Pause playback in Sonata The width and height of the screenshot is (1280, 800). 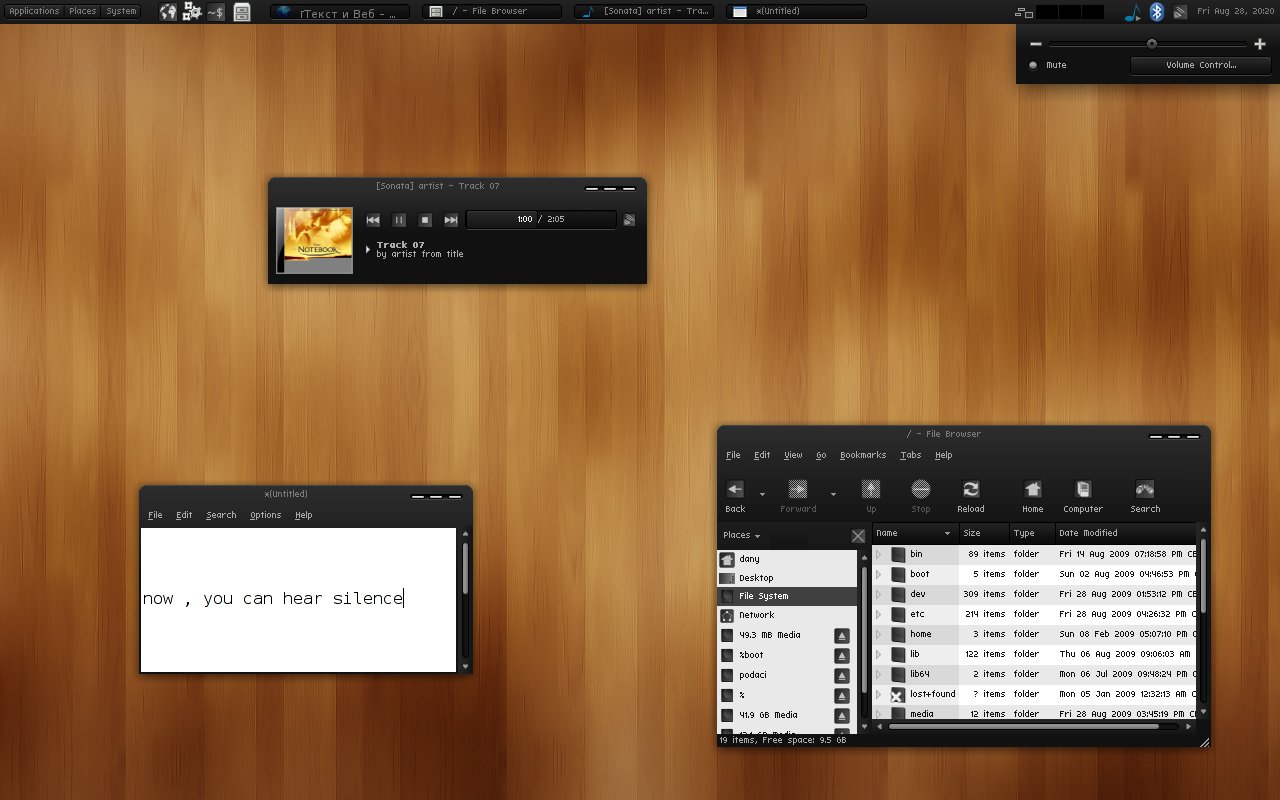pyautogui.click(x=399, y=220)
